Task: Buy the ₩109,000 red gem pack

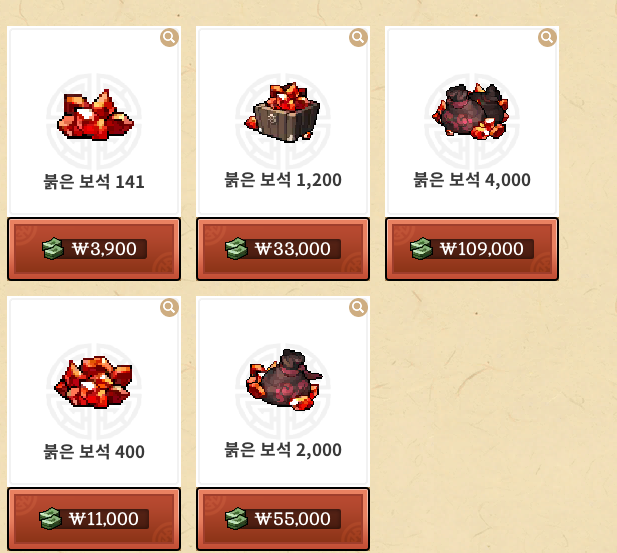Action: (x=472, y=249)
